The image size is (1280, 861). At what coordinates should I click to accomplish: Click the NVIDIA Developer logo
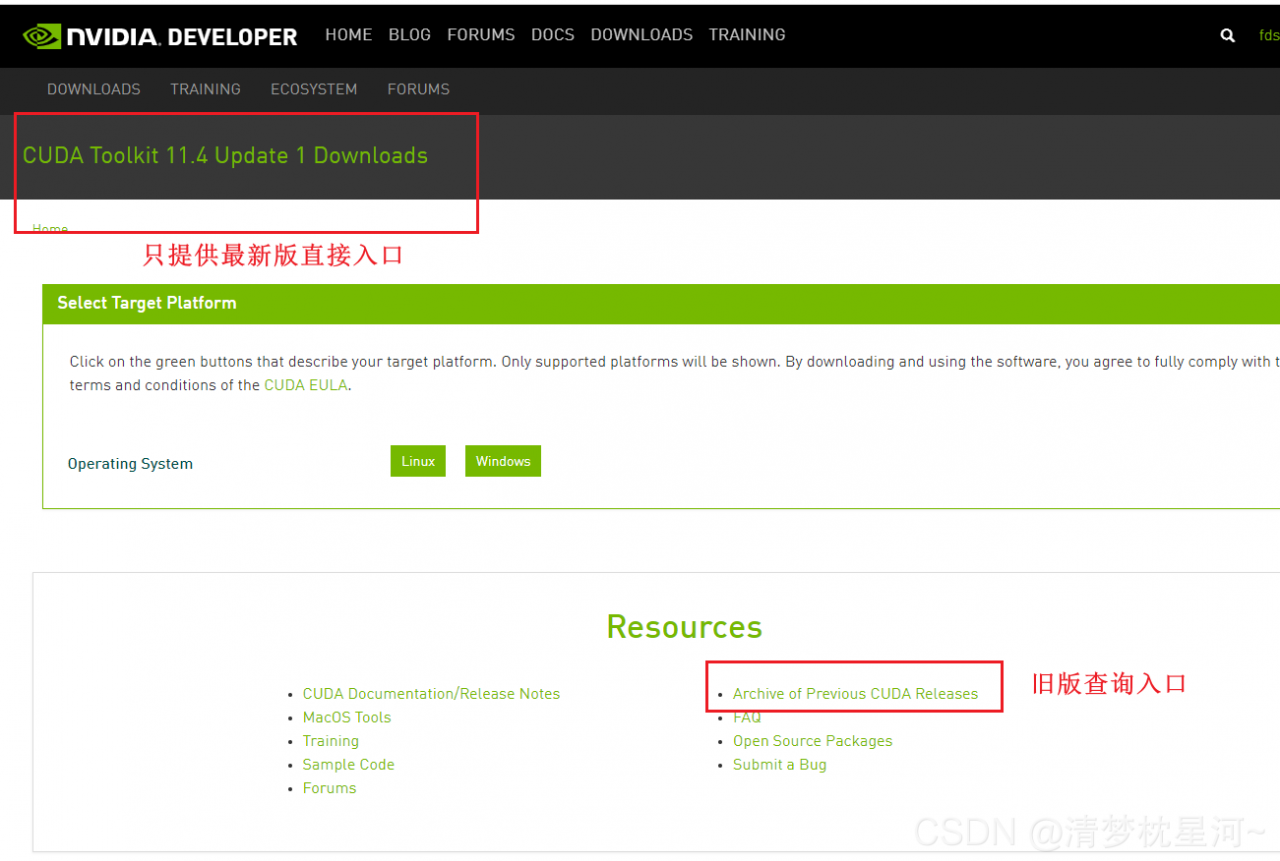[x=160, y=37]
